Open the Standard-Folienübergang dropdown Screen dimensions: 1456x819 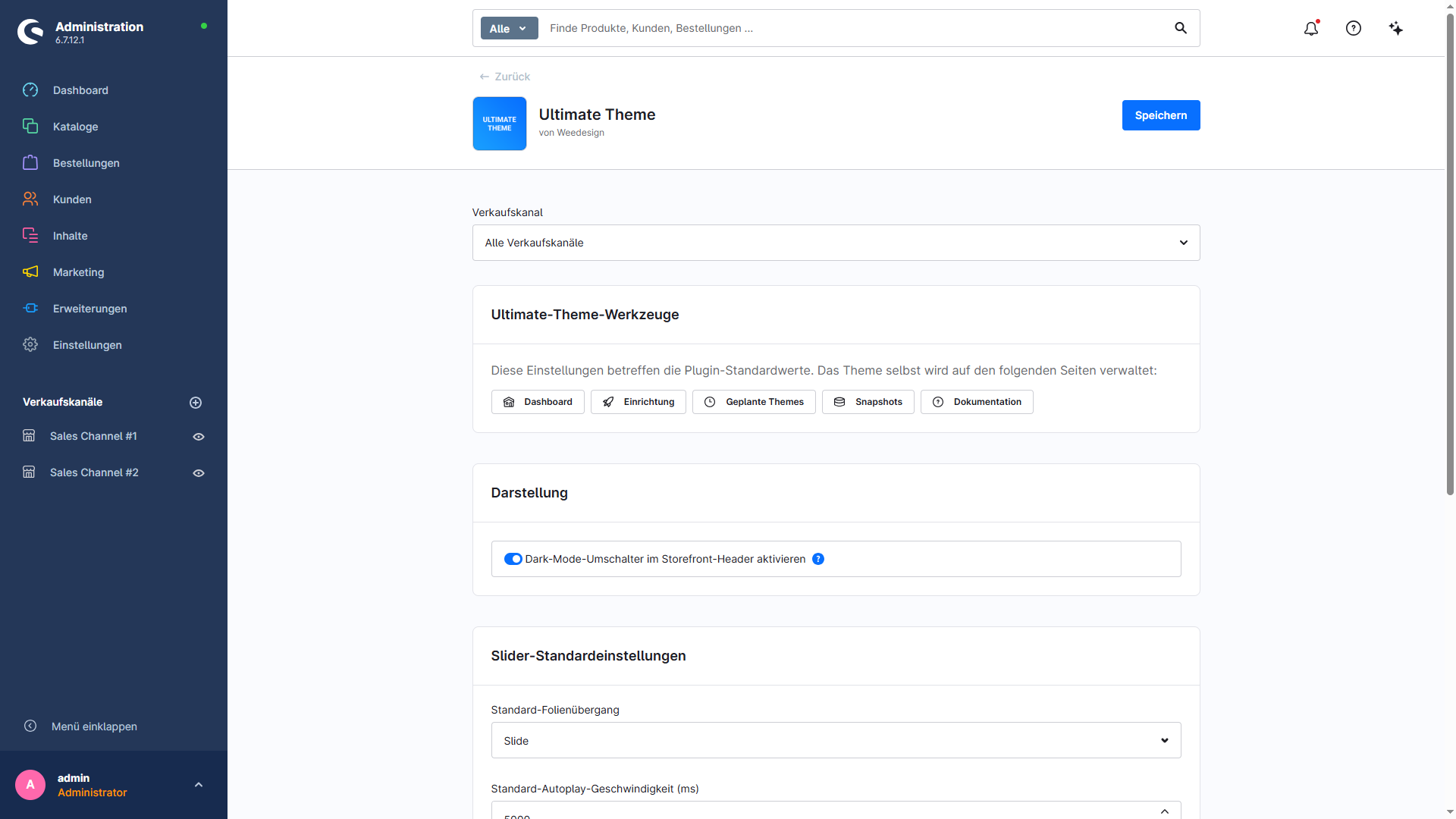point(836,740)
